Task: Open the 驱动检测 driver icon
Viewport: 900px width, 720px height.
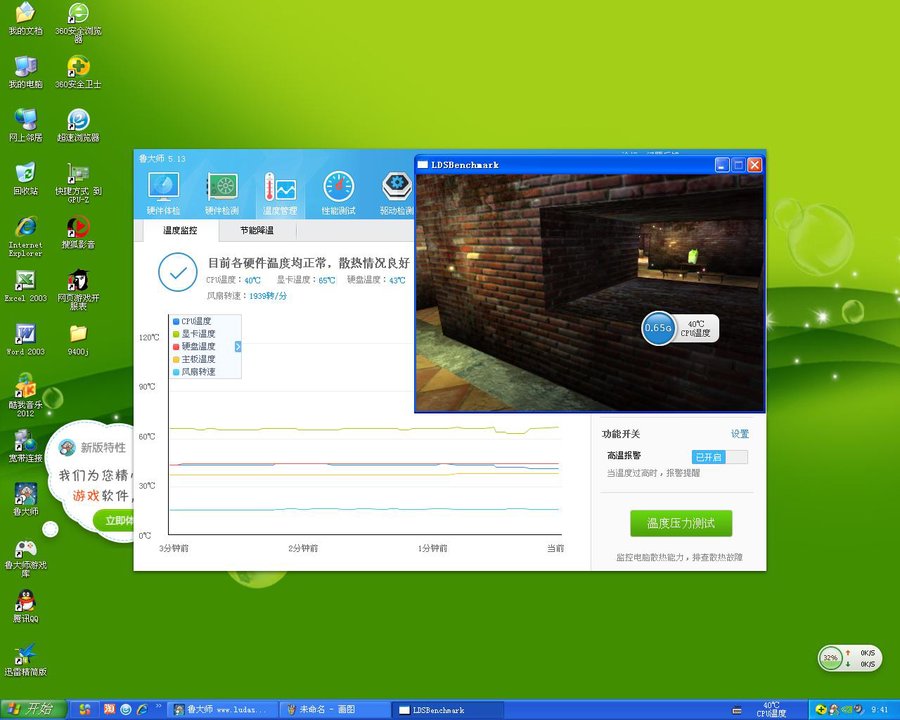Action: [x=397, y=192]
